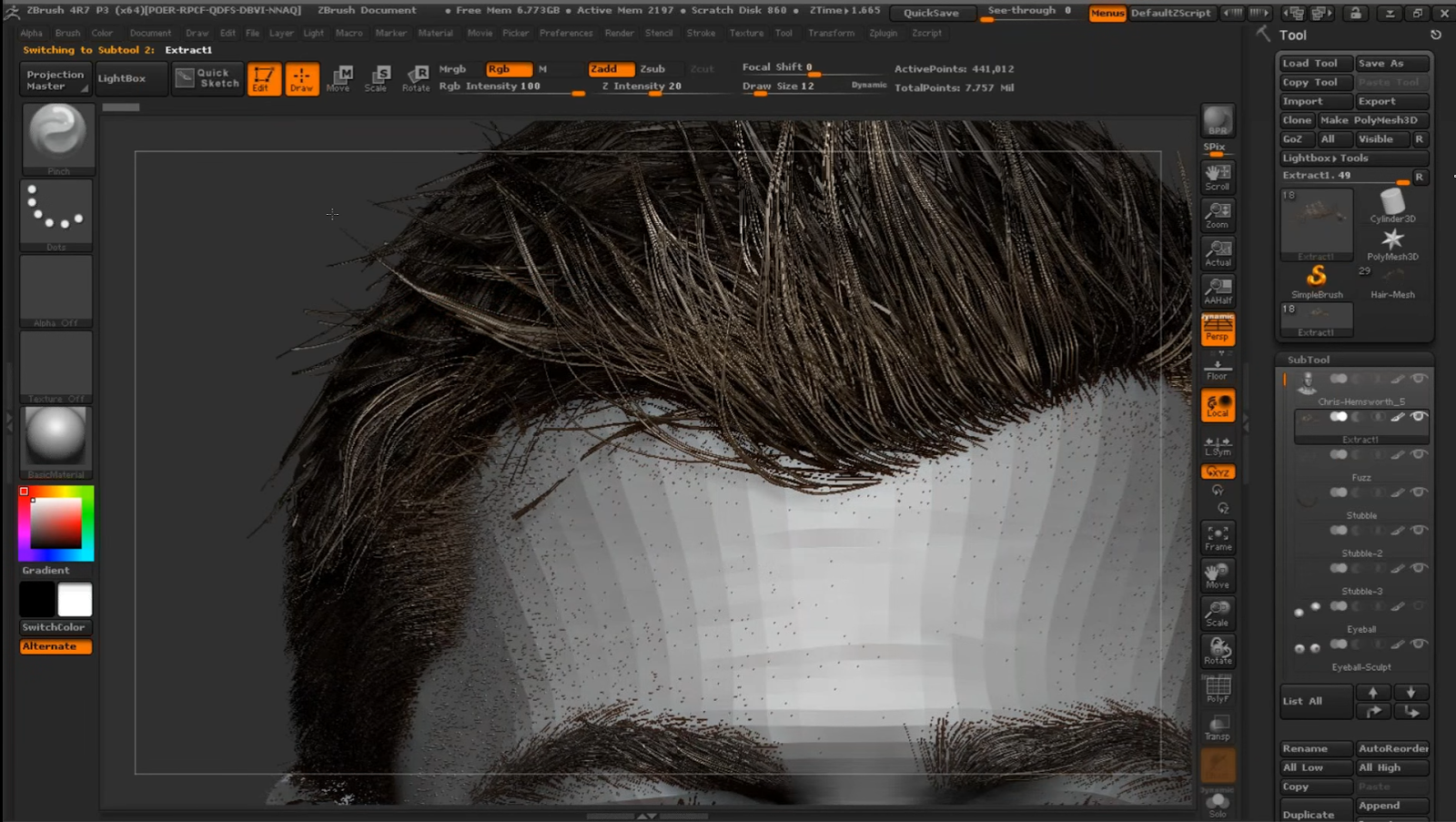Open the Material menu
The width and height of the screenshot is (1456, 822).
[x=435, y=33]
